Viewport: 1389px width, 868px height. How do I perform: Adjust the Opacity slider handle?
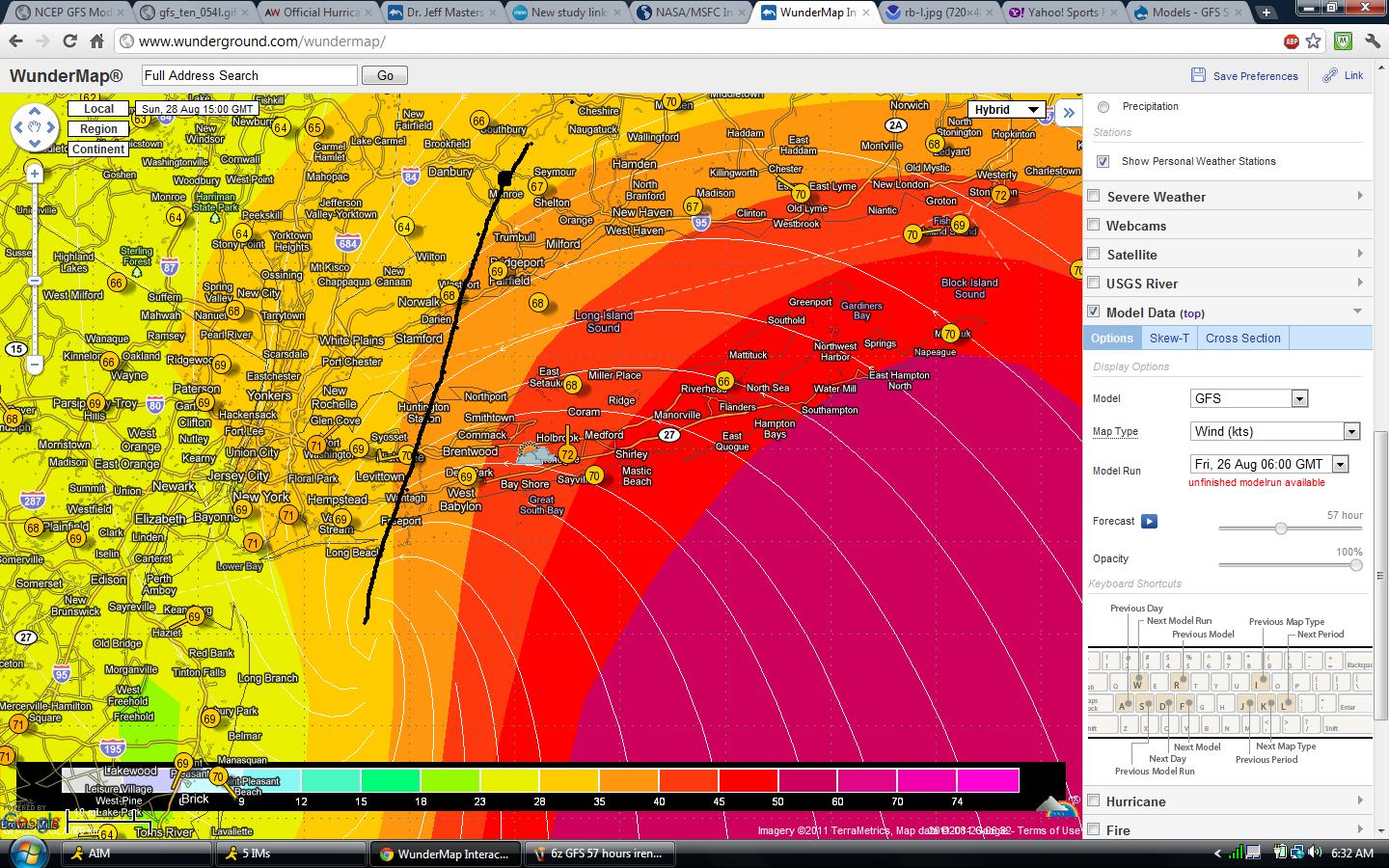tap(1355, 565)
